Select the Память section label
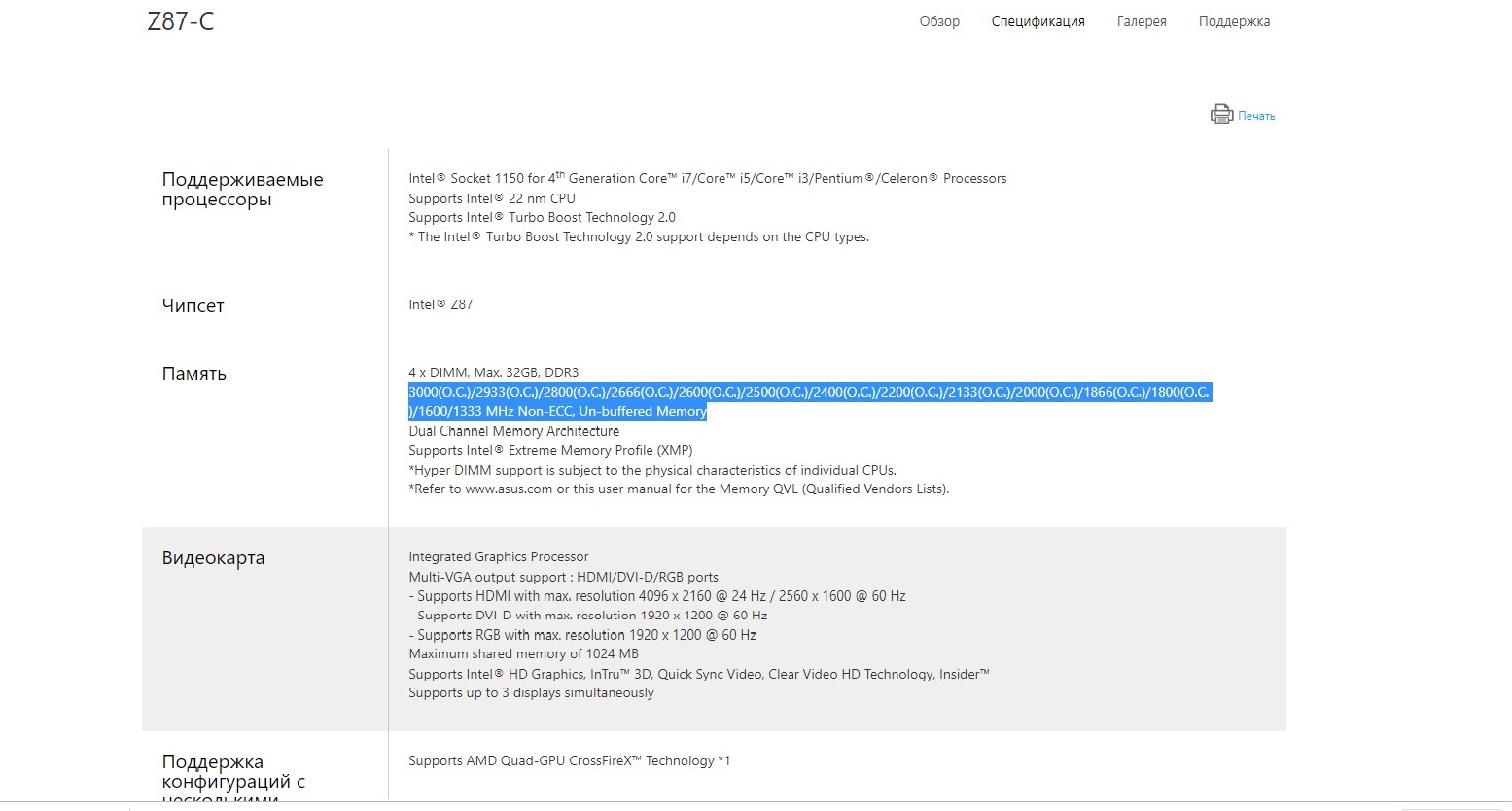This screenshot has height=811, width=1512. pyautogui.click(x=194, y=374)
